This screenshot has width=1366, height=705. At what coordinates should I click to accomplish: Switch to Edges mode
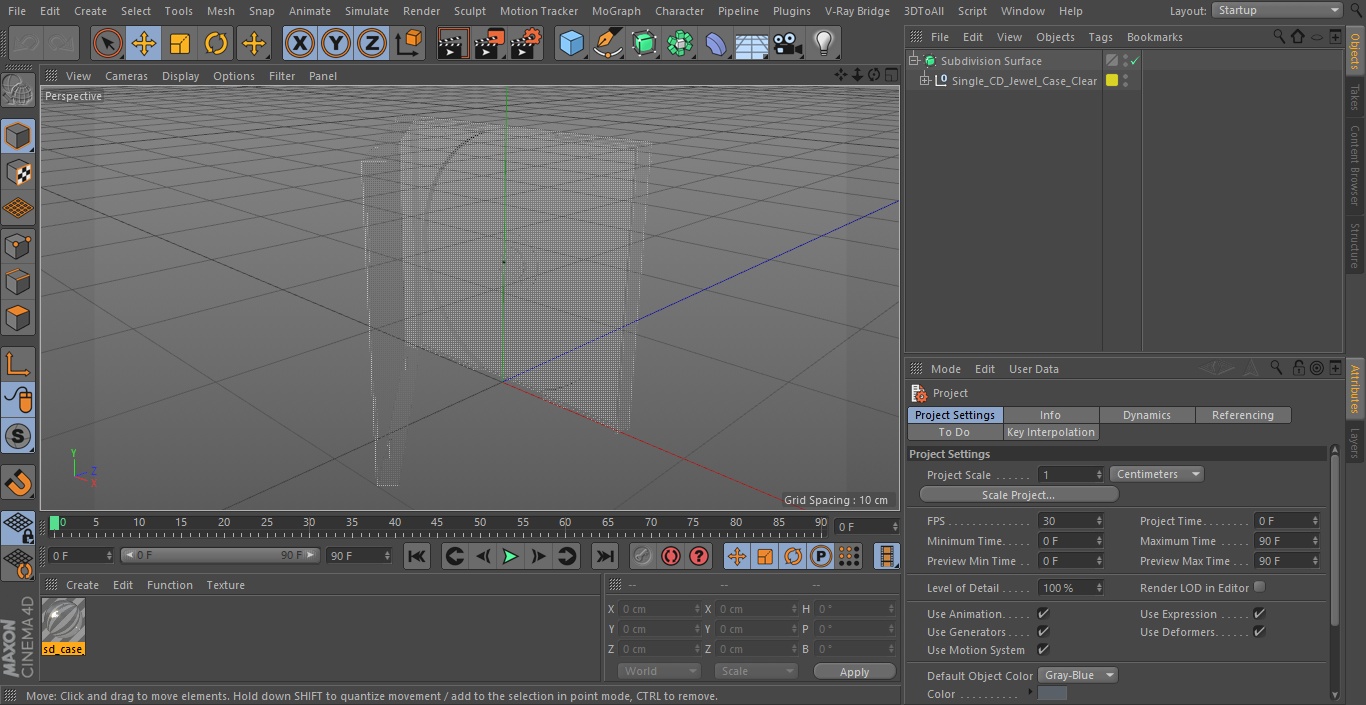18,281
